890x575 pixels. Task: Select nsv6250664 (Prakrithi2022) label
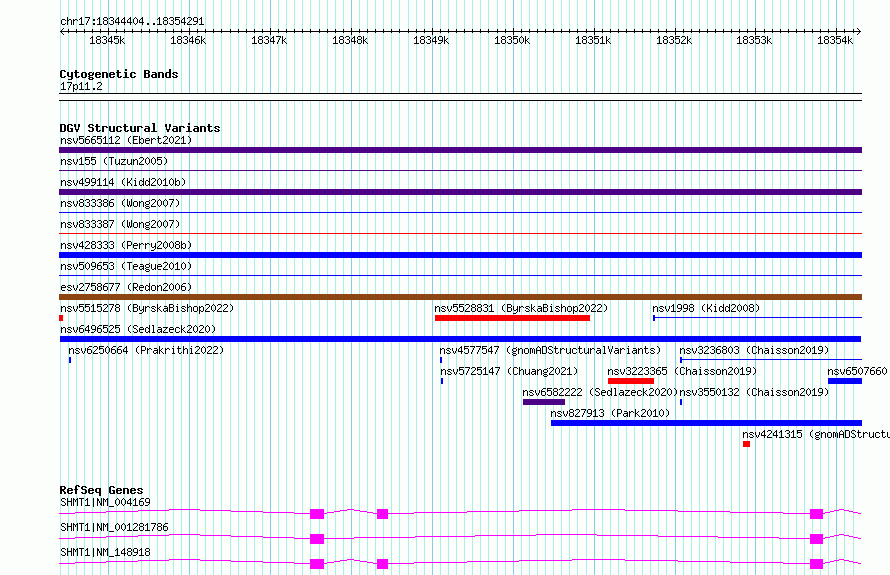146,350
